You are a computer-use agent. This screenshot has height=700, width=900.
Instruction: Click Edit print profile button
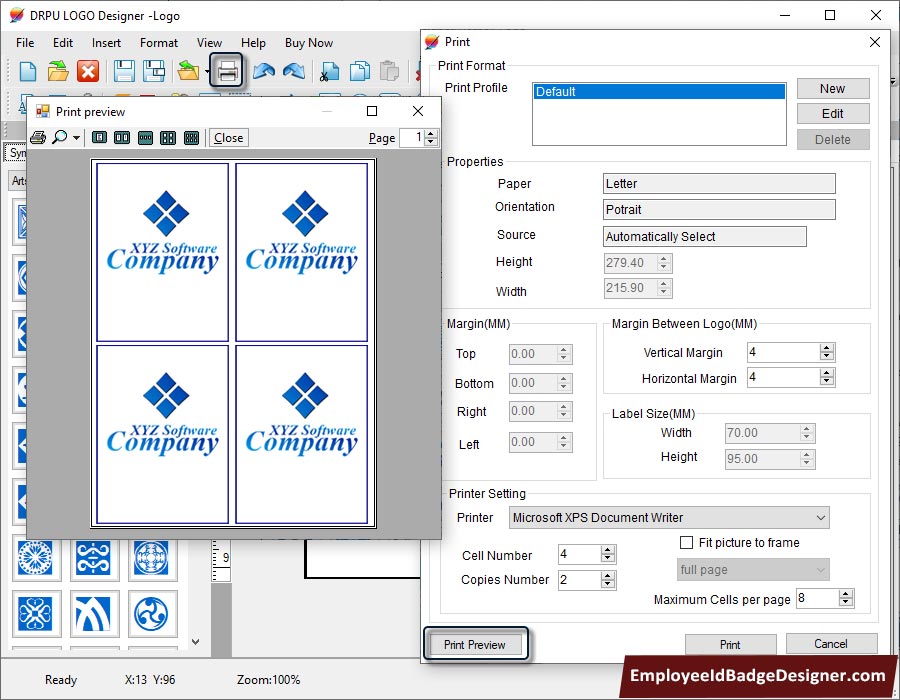click(x=833, y=114)
